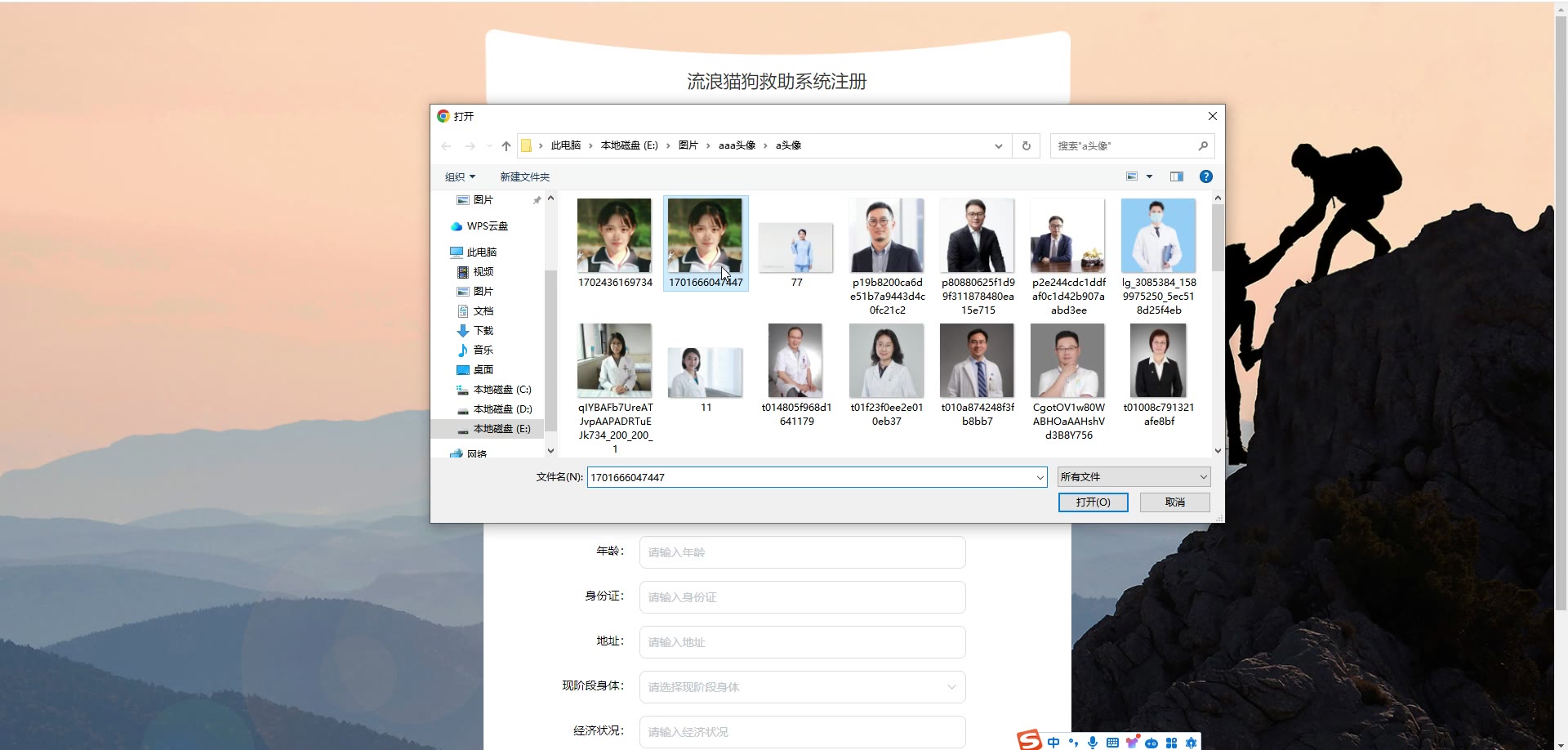This screenshot has width=1568, height=750.
Task: Click the forward navigation arrow in dialog
Action: tap(470, 146)
